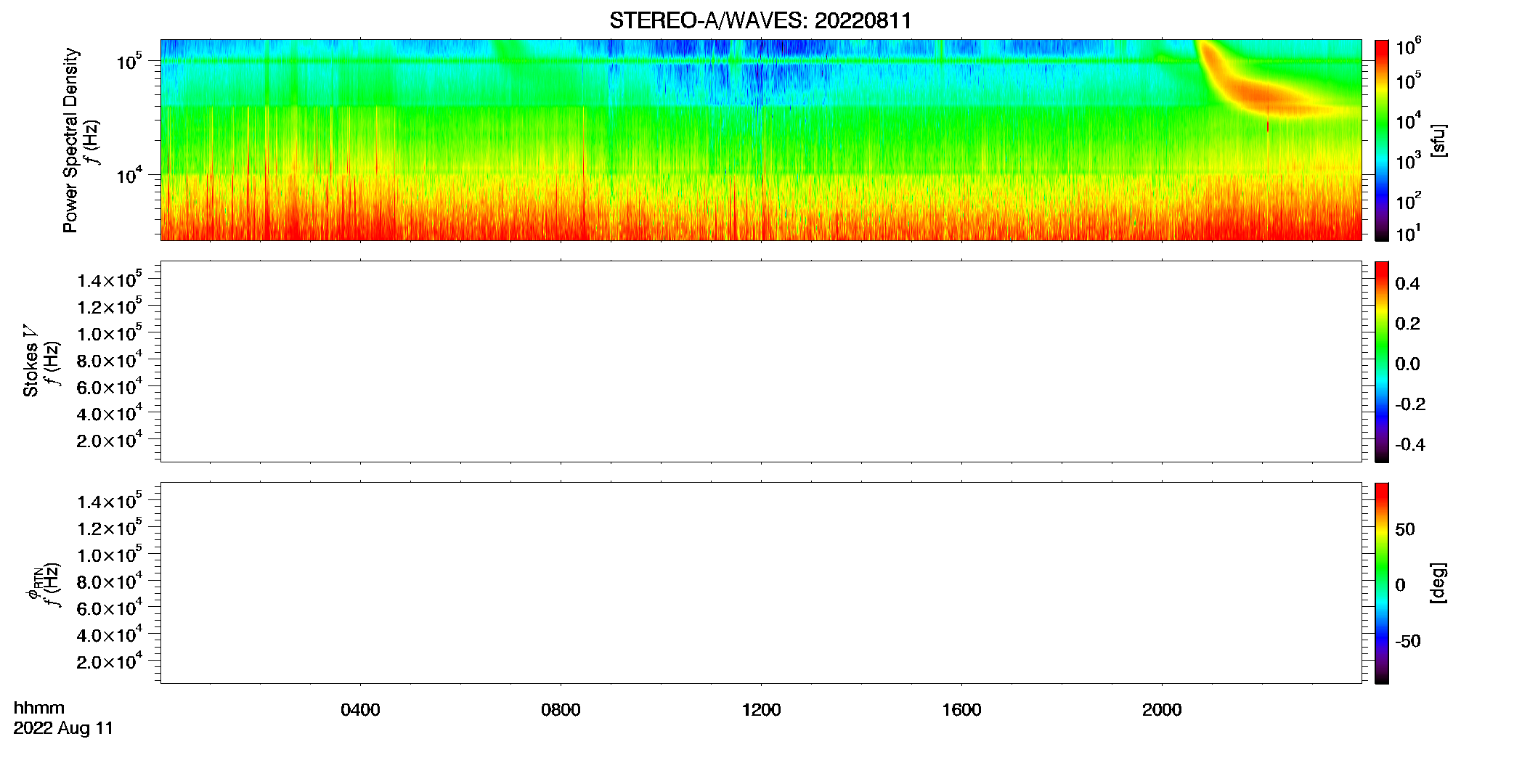The image size is (1522, 784).
Task: Click the 1600 time axis label
Action: pos(961,710)
